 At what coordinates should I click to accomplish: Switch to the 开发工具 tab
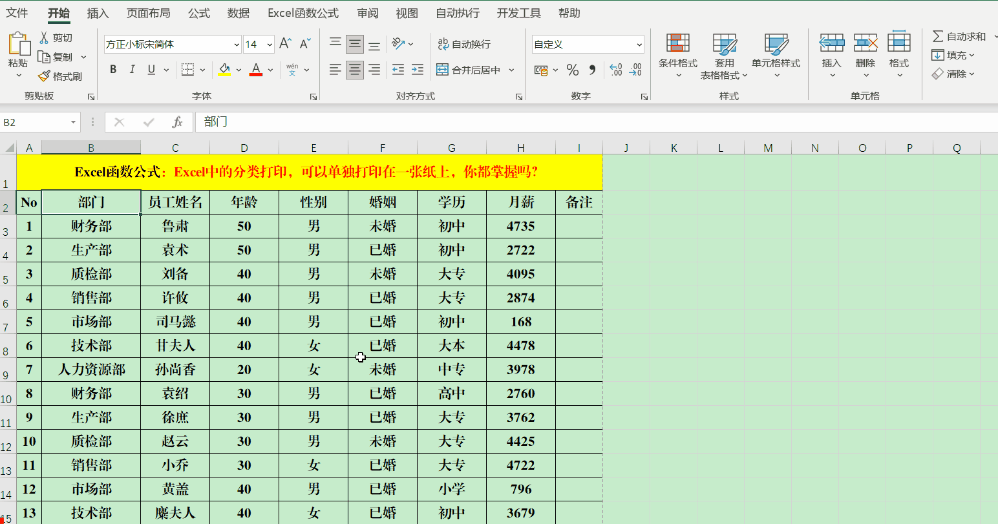(x=519, y=13)
